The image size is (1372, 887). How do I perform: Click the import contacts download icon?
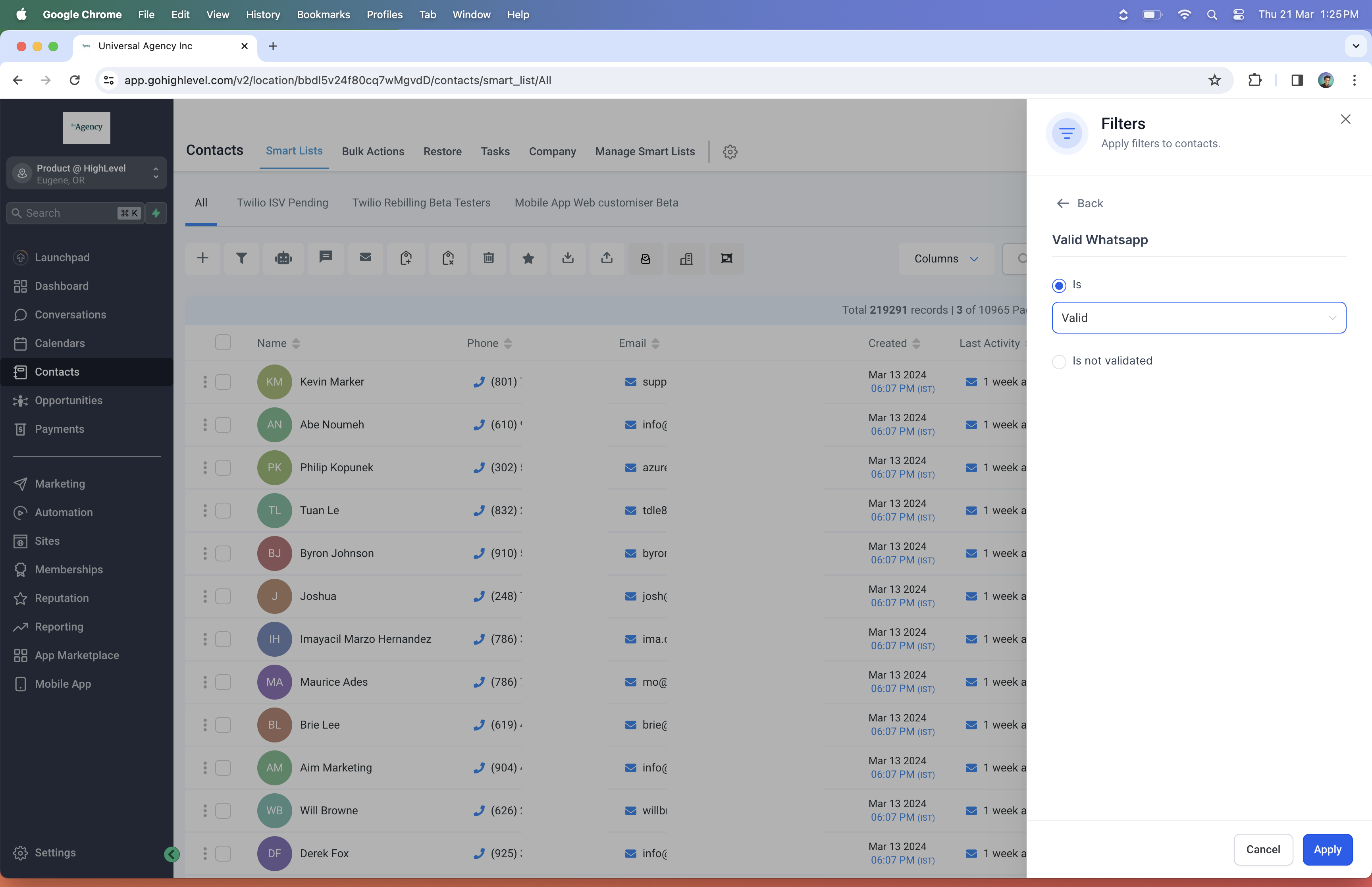point(568,258)
